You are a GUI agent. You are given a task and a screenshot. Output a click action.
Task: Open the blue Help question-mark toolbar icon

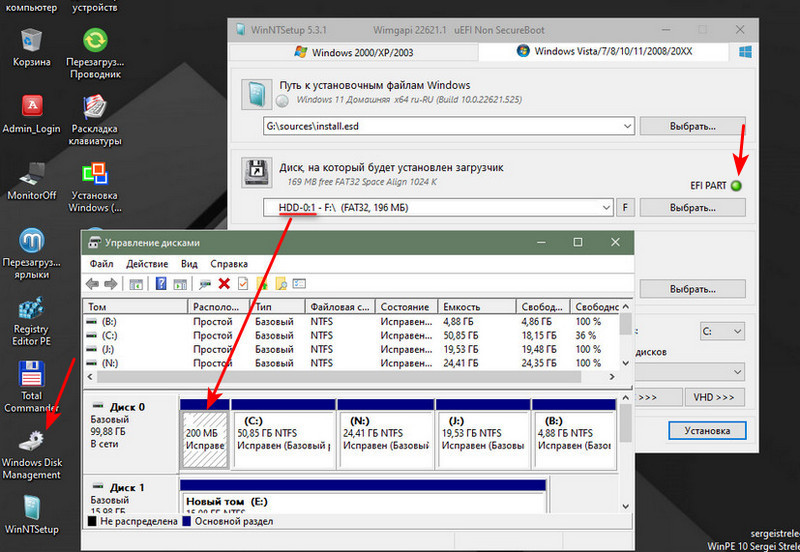[x=161, y=284]
